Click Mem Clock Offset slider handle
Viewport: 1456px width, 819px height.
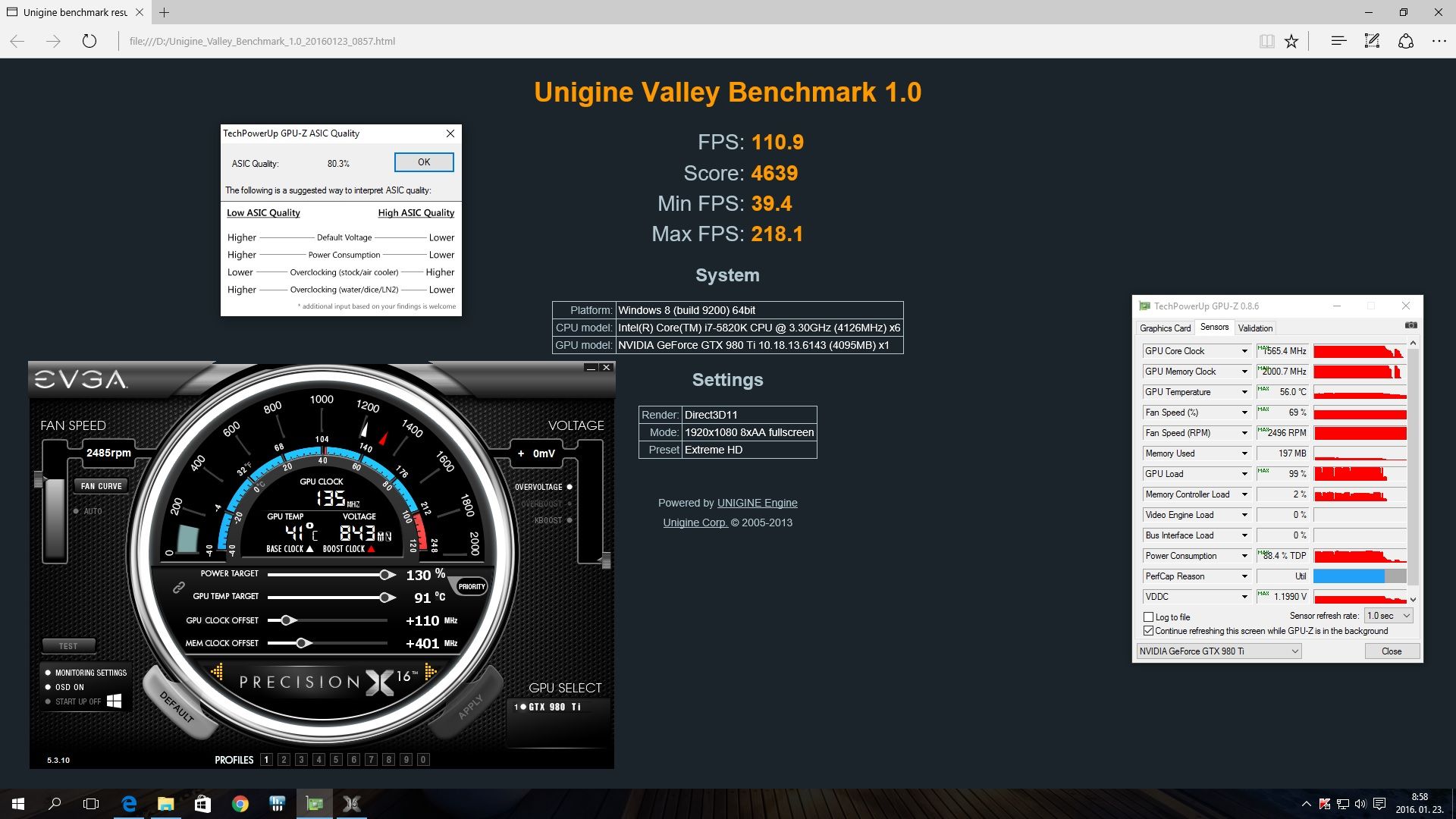point(303,643)
